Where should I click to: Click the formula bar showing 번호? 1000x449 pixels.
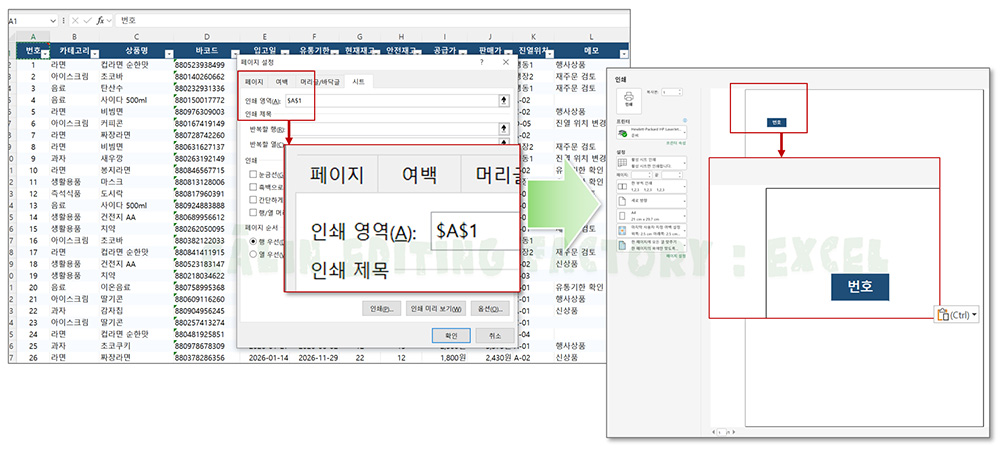(370, 20)
